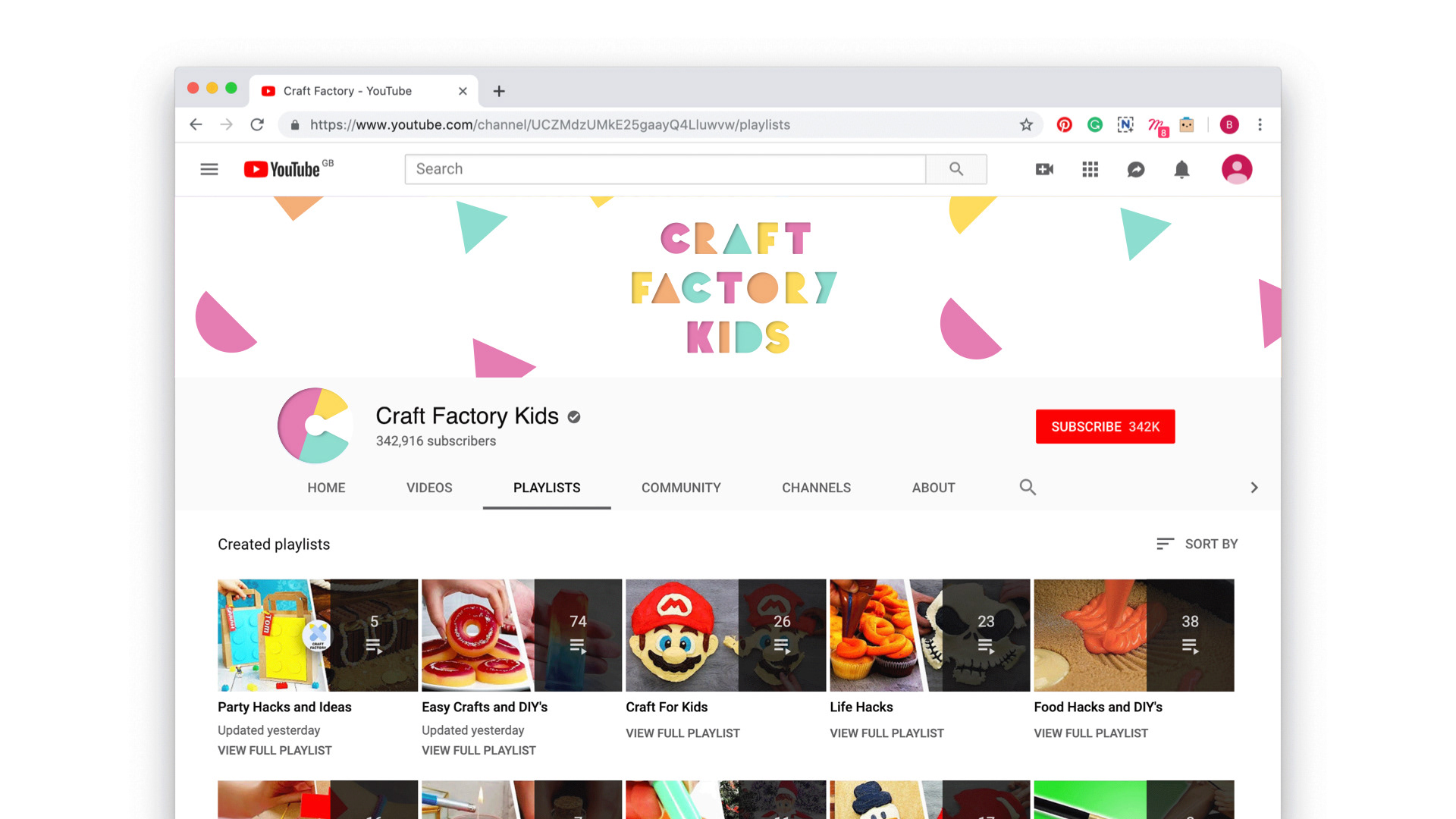Screen dimensions: 1456x819
Task: Subscribe to Craft Factory Kids
Action: click(x=1105, y=426)
